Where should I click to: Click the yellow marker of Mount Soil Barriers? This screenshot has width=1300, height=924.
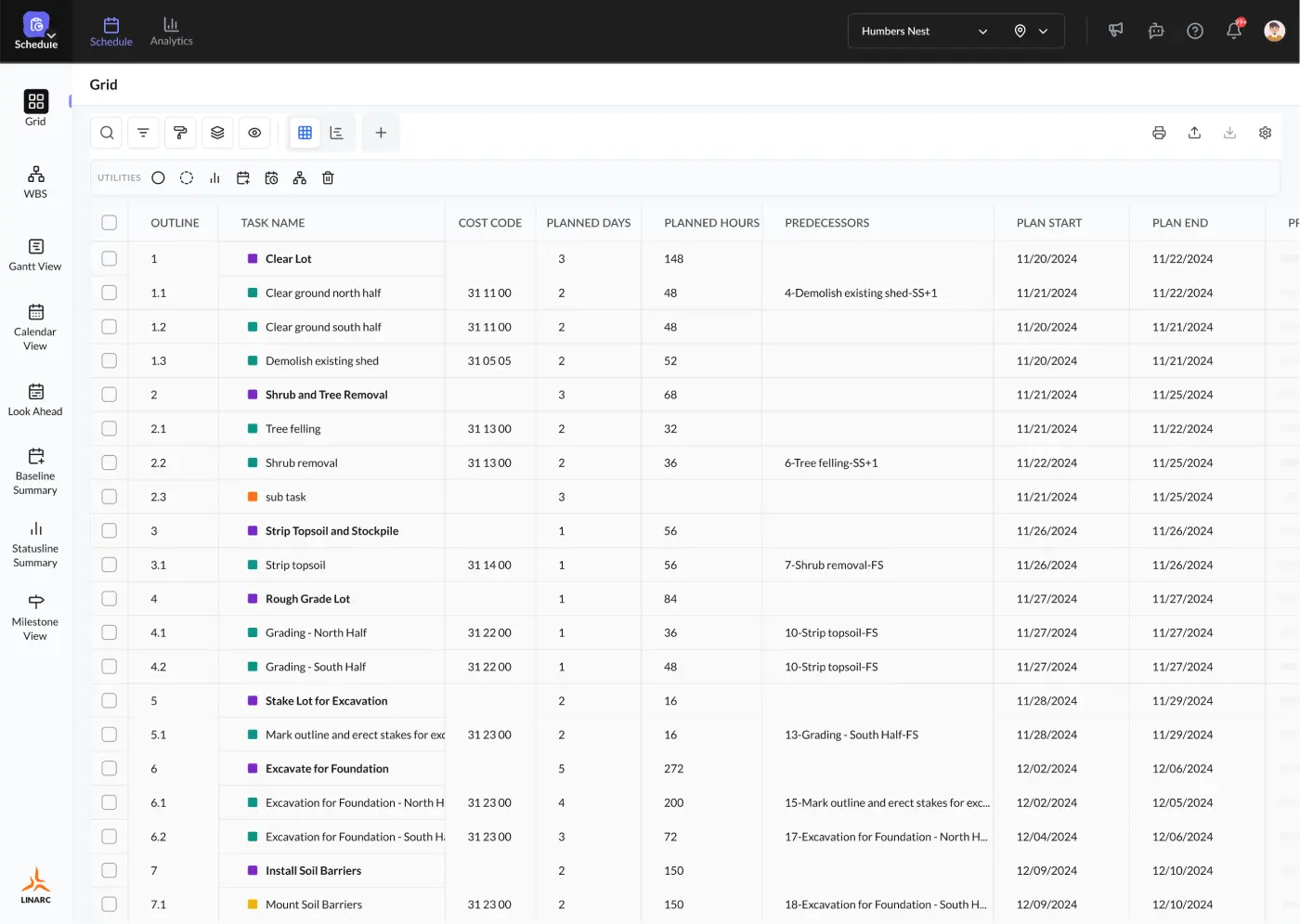(253, 904)
